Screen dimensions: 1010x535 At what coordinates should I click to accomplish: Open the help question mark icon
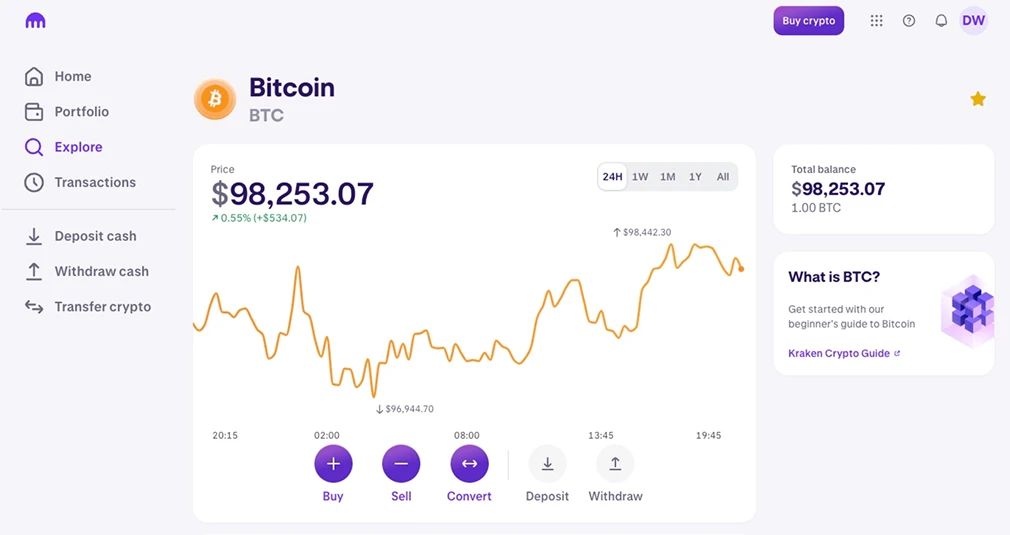tap(909, 21)
